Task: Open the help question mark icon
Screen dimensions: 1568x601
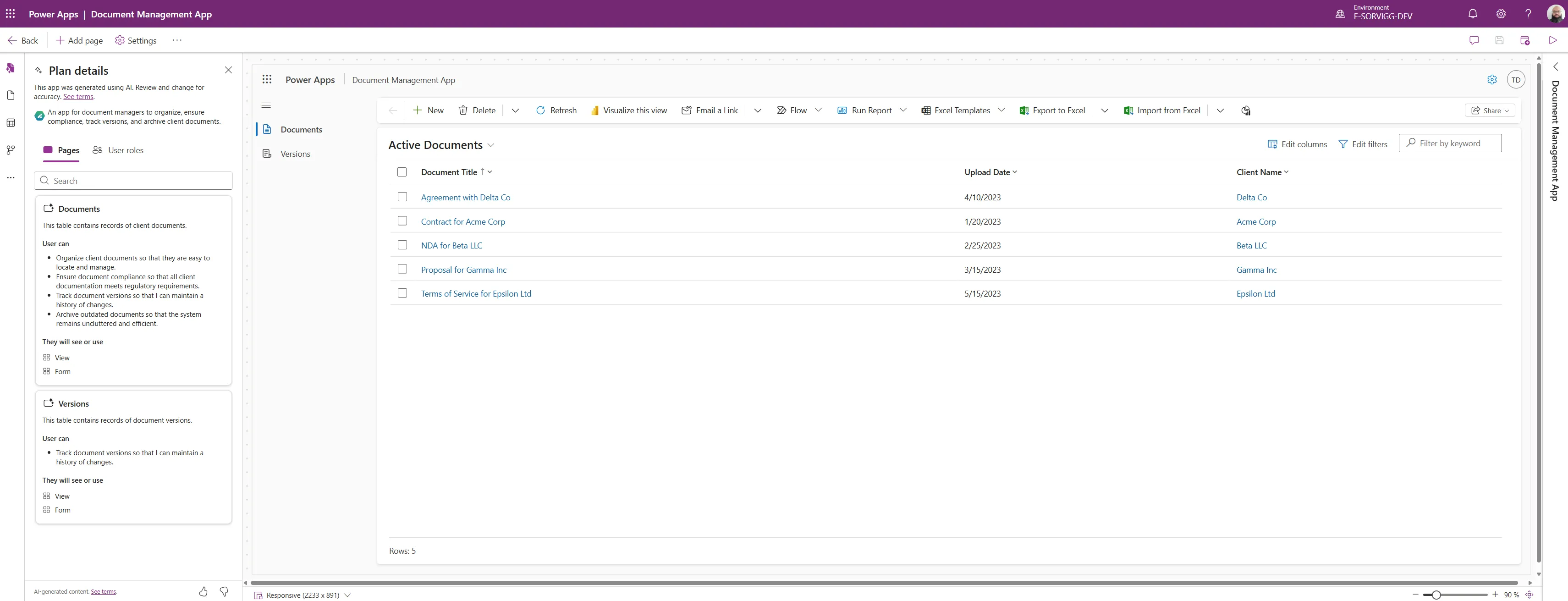Action: pos(1528,13)
